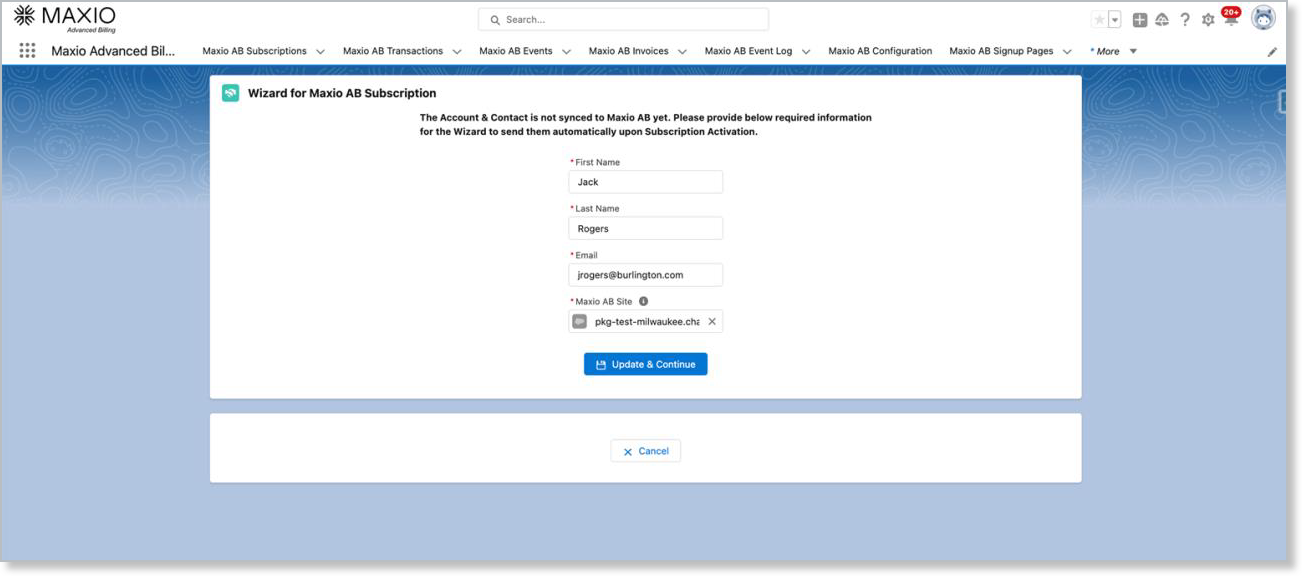Open the user profile avatar
This screenshot has width=1302, height=576.
coord(1263,18)
